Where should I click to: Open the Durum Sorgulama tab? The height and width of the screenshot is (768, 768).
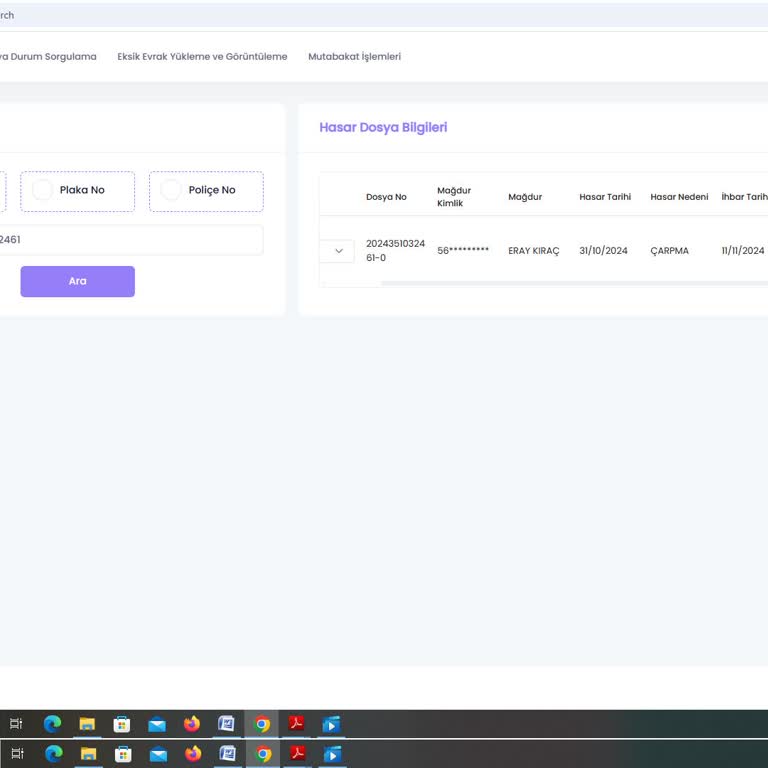[48, 57]
